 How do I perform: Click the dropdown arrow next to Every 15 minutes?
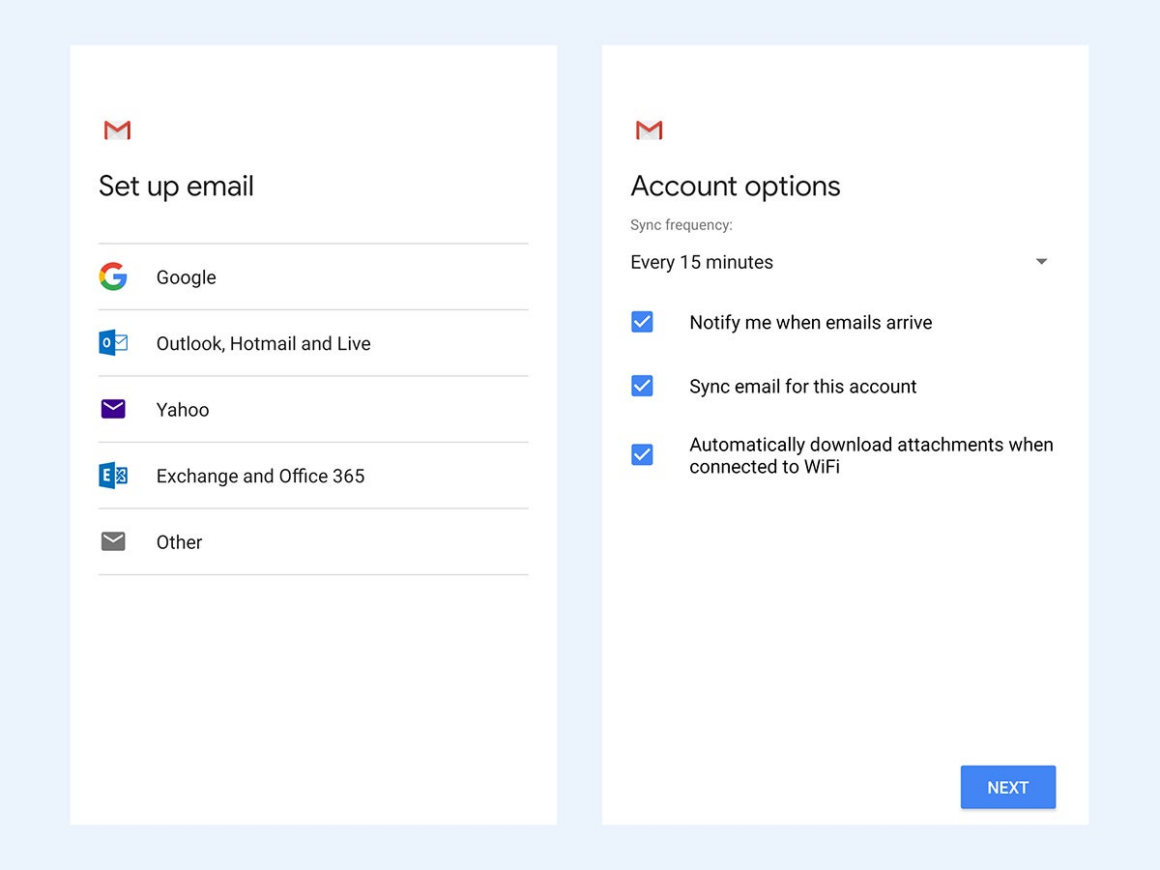coord(1041,262)
